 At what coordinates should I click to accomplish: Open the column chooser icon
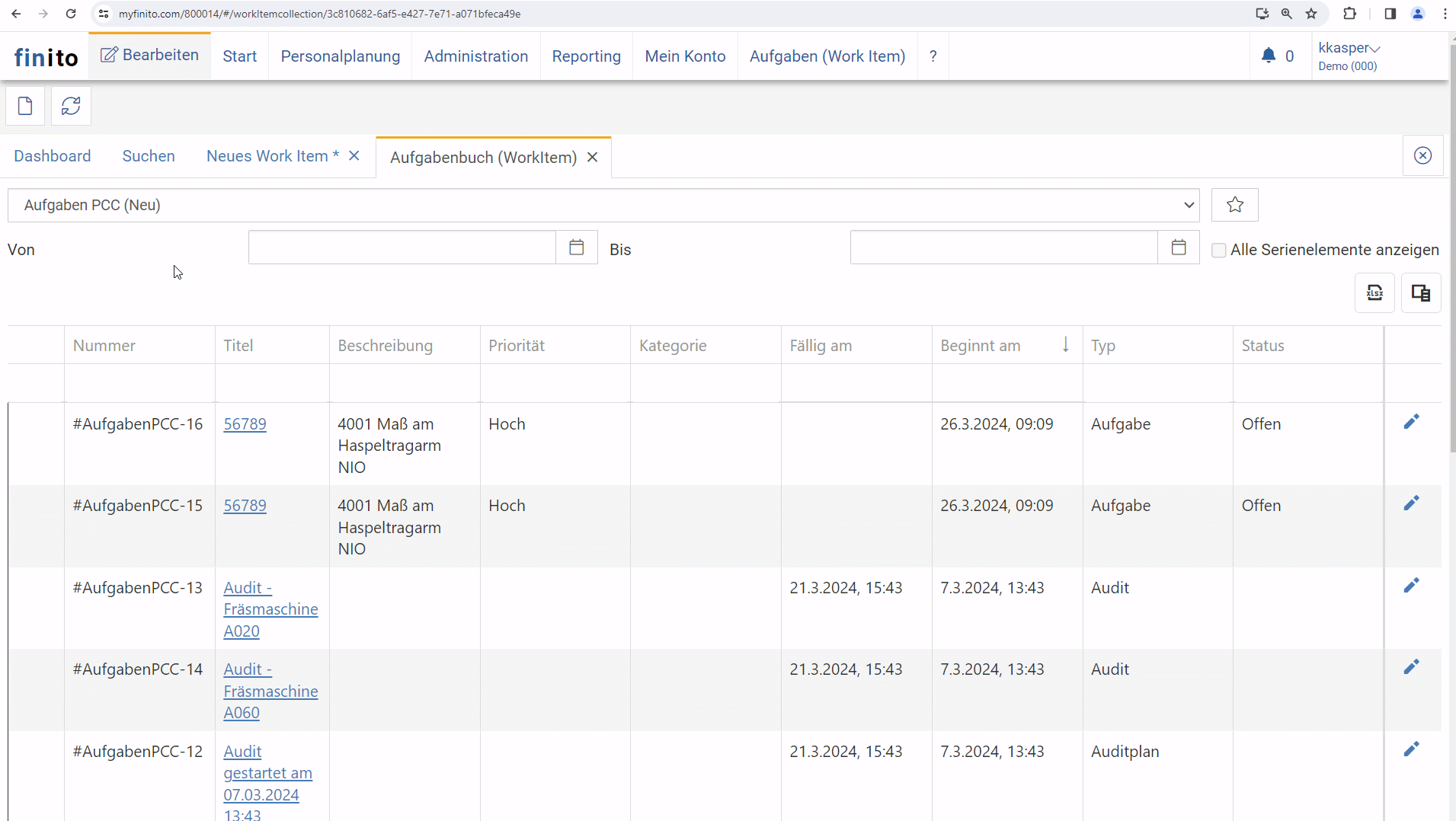tap(1421, 293)
